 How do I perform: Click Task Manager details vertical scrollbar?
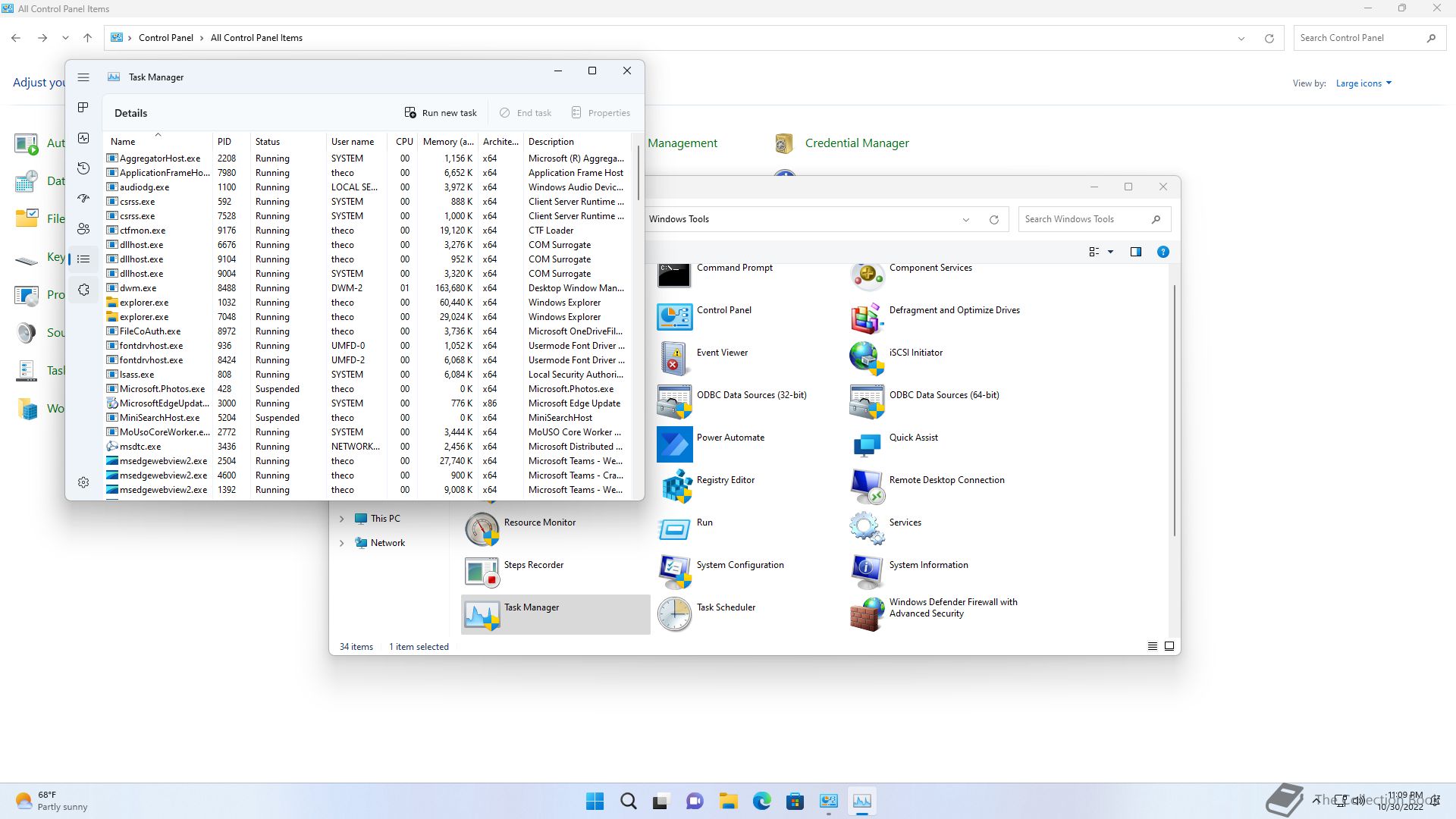pyautogui.click(x=639, y=173)
